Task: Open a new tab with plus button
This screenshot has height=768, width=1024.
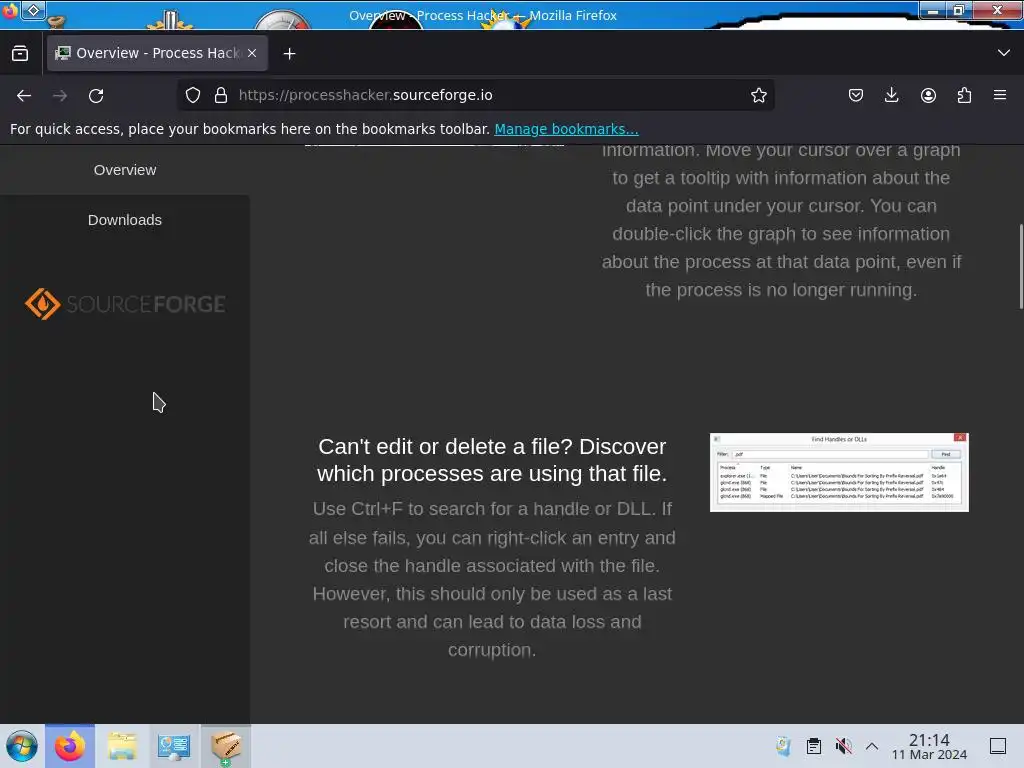Action: coord(289,54)
